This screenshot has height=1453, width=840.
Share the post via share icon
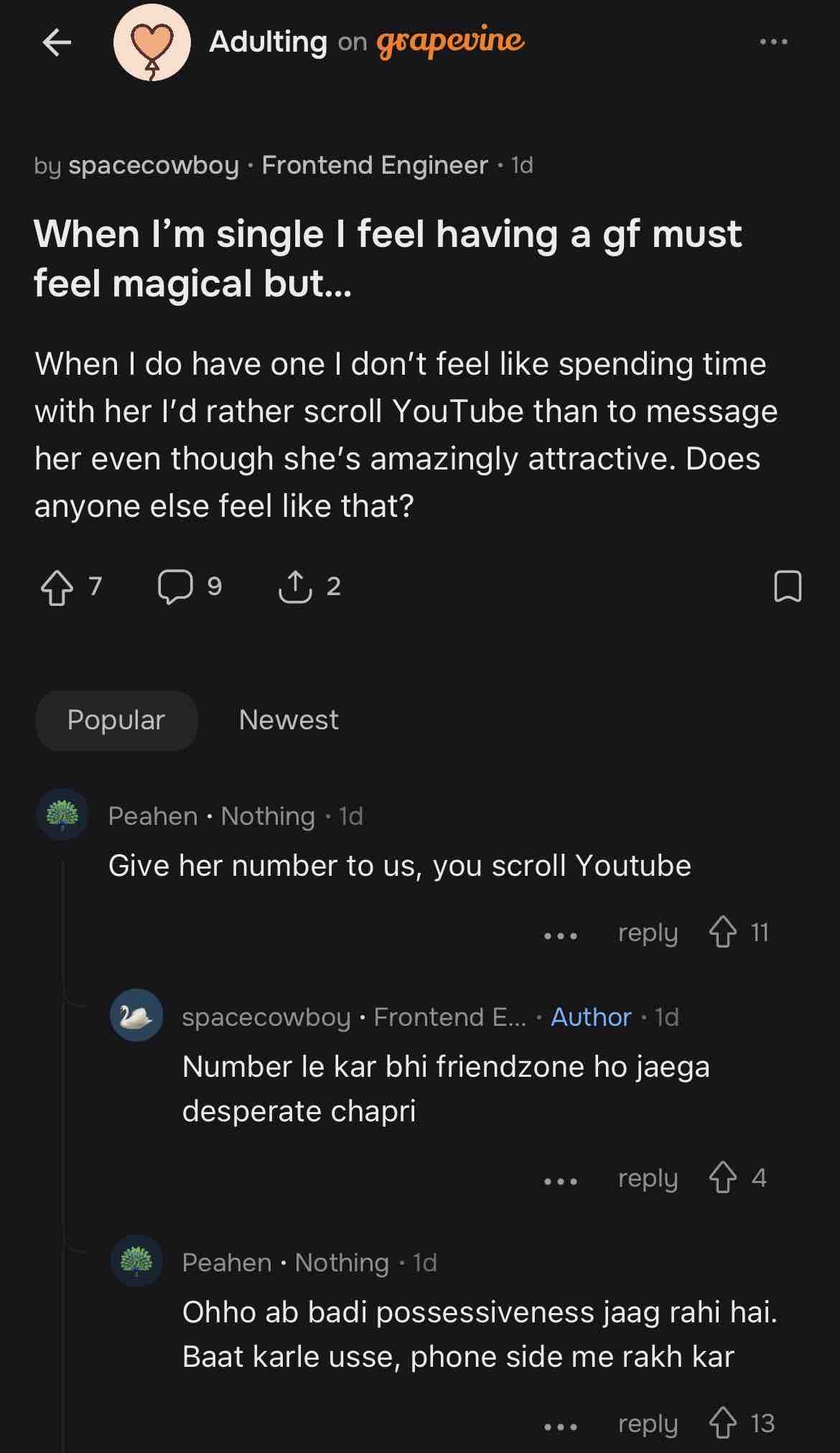[x=295, y=587]
